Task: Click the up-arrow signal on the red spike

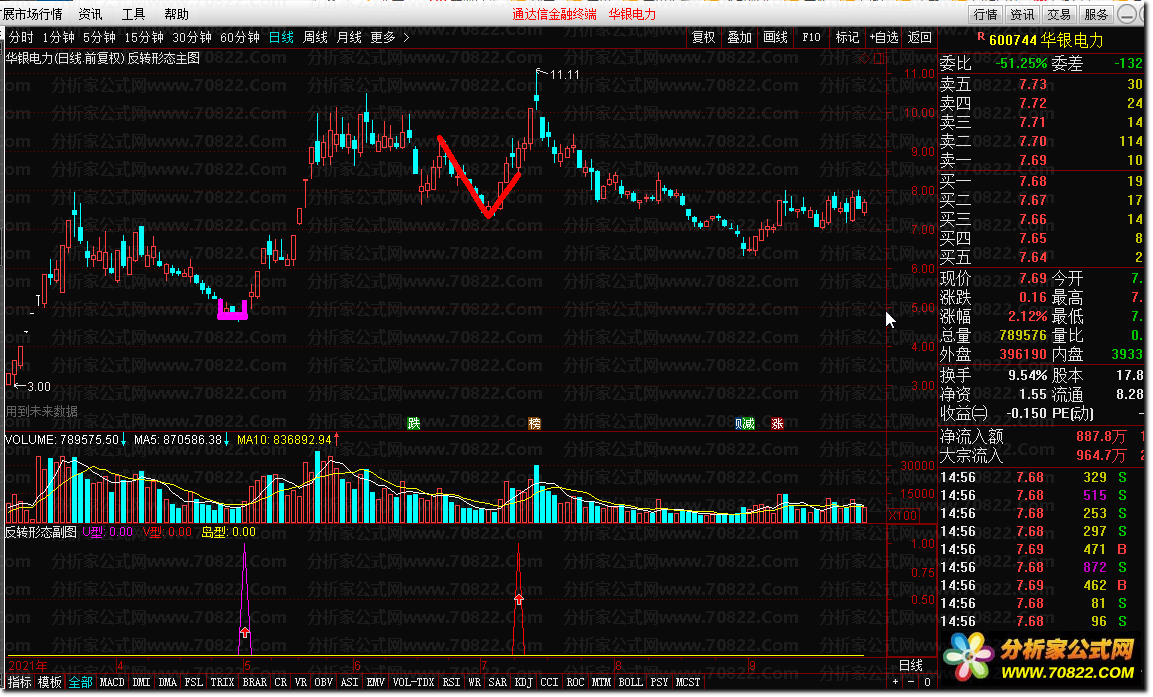Action: 519,600
